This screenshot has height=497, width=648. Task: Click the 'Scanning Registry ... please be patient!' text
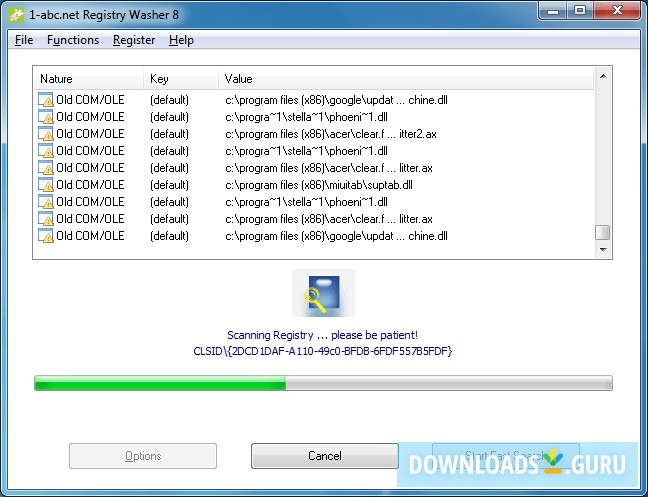click(322, 335)
